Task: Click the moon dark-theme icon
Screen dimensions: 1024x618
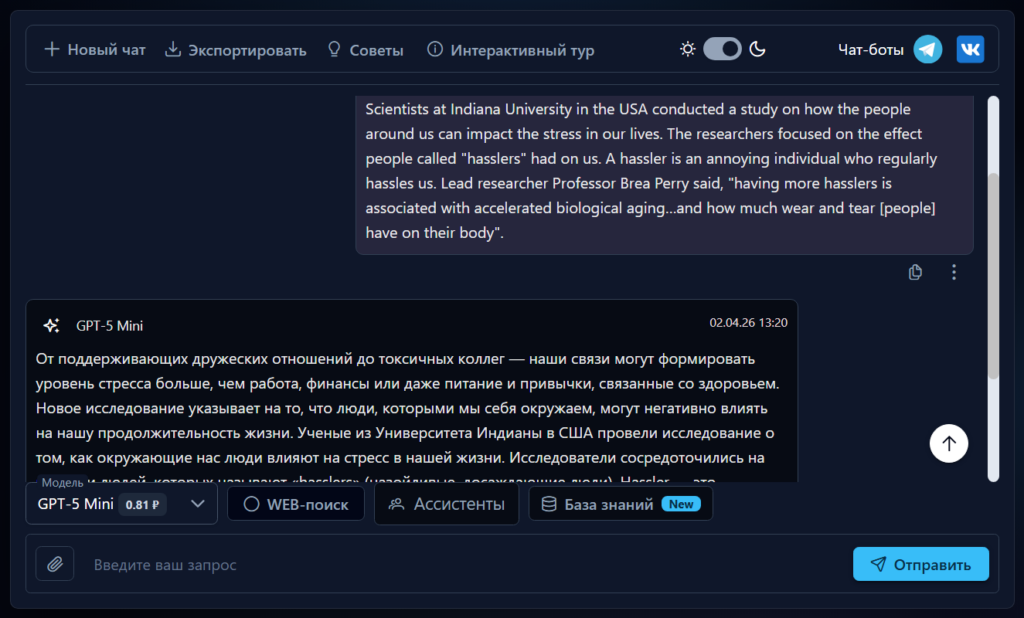Action: (758, 49)
